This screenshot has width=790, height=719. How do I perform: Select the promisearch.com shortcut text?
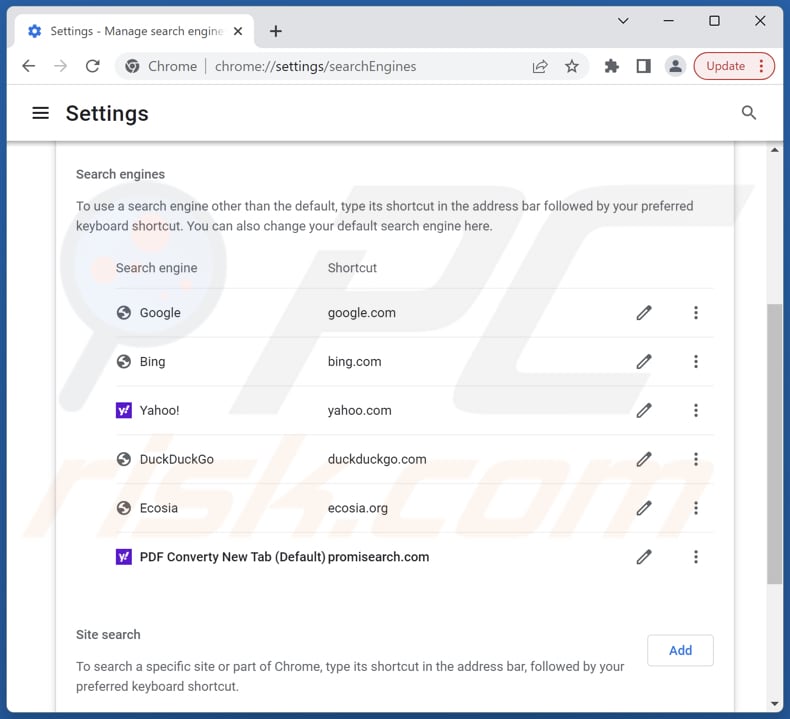click(x=378, y=557)
